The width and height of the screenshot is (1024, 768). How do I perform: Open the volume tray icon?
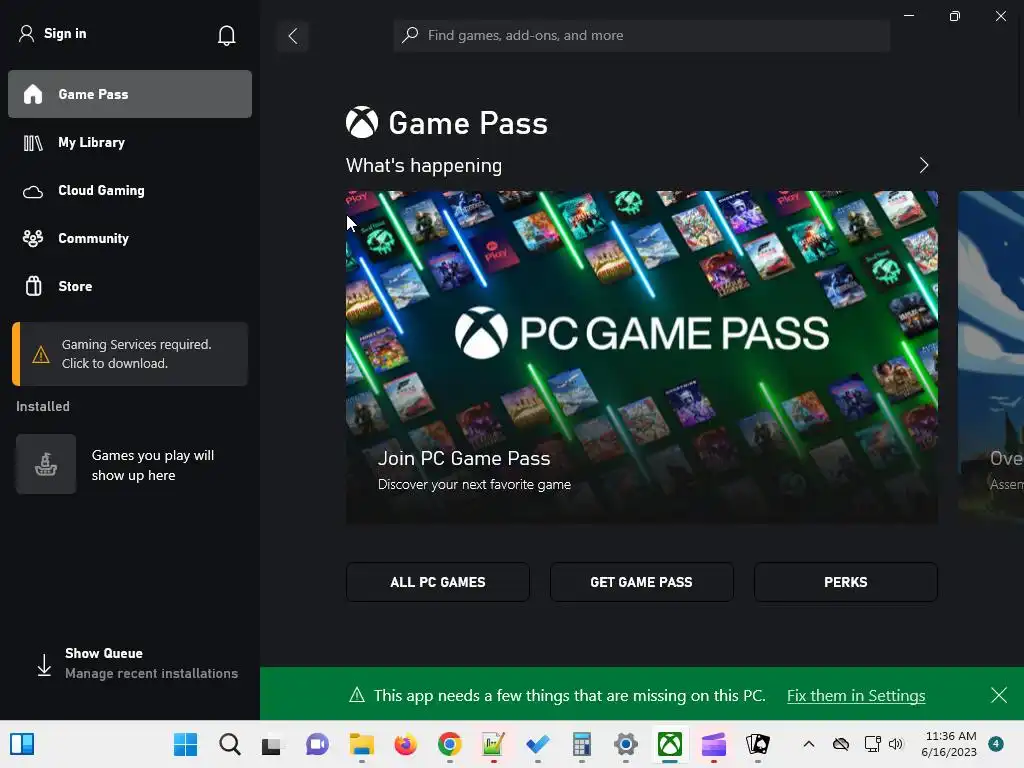coord(896,744)
